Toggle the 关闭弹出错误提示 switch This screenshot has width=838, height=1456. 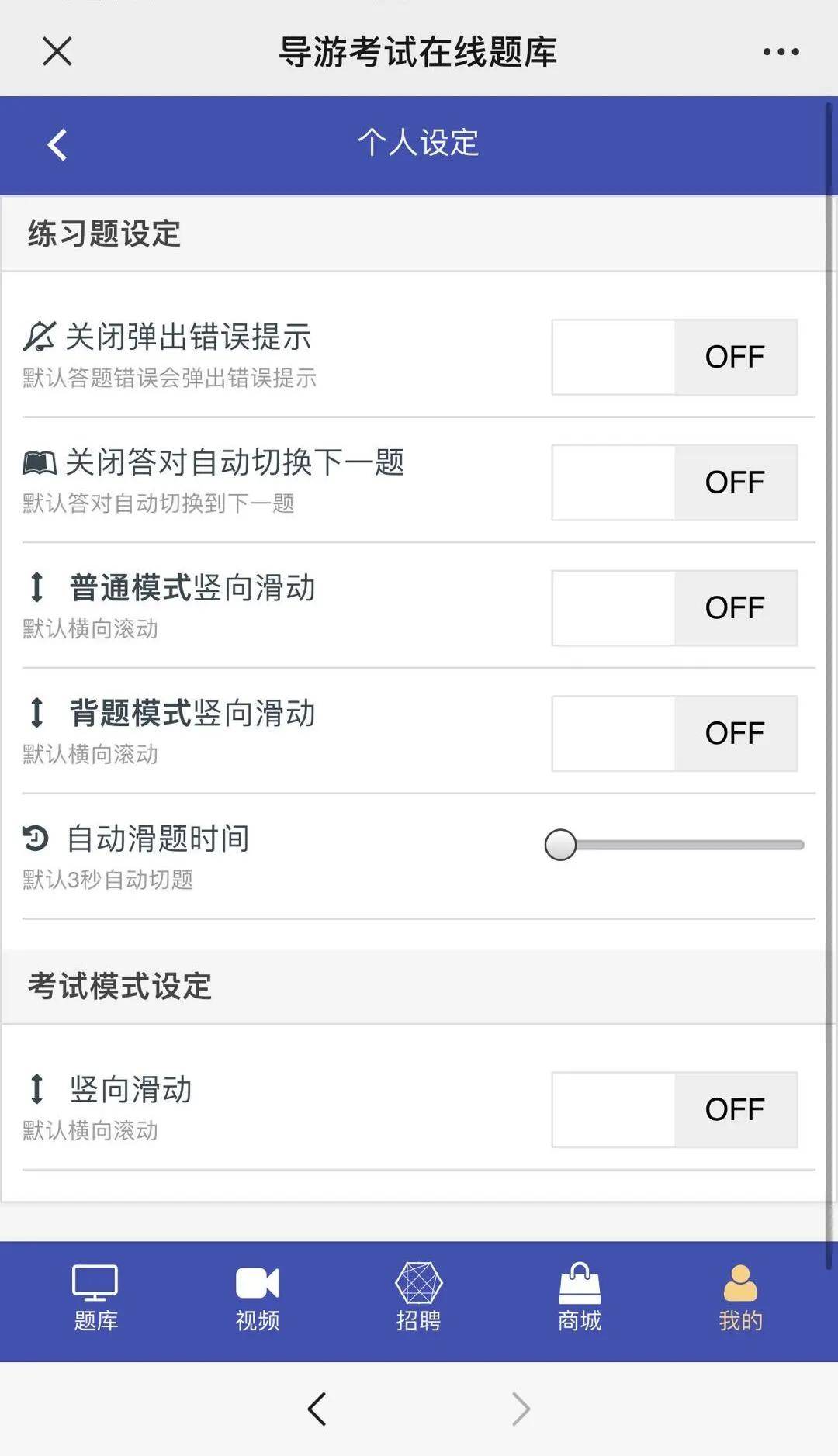tap(674, 357)
